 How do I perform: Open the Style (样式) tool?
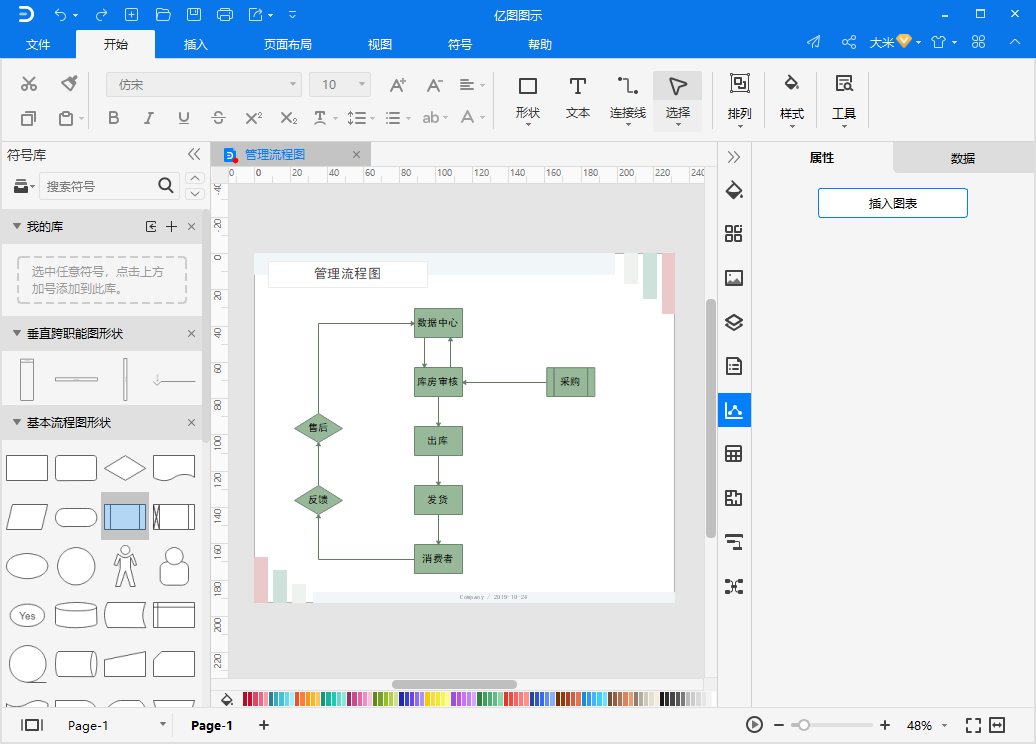[x=792, y=99]
